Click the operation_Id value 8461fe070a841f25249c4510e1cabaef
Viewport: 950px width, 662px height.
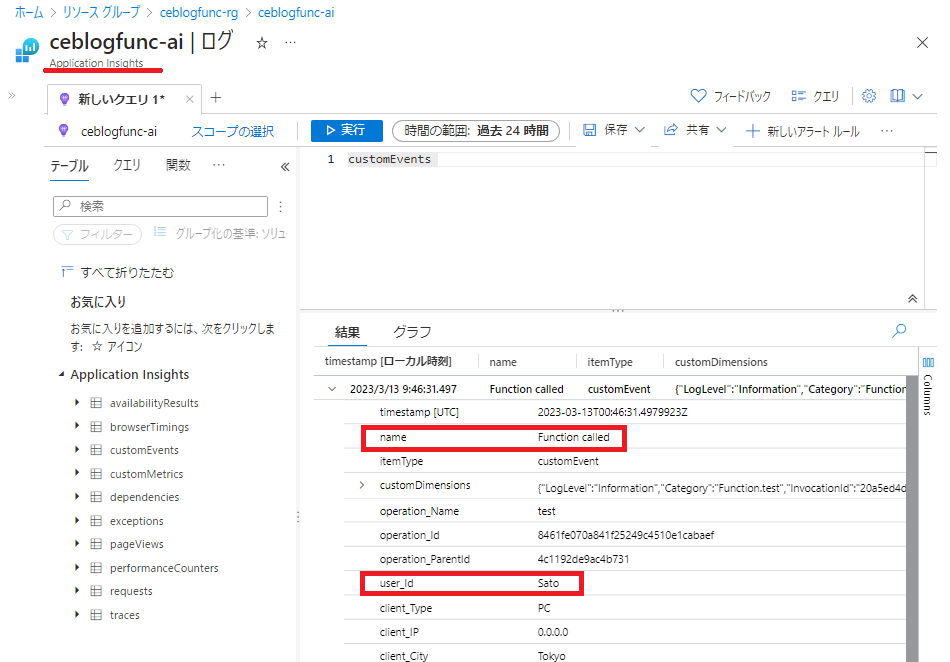tap(626, 535)
